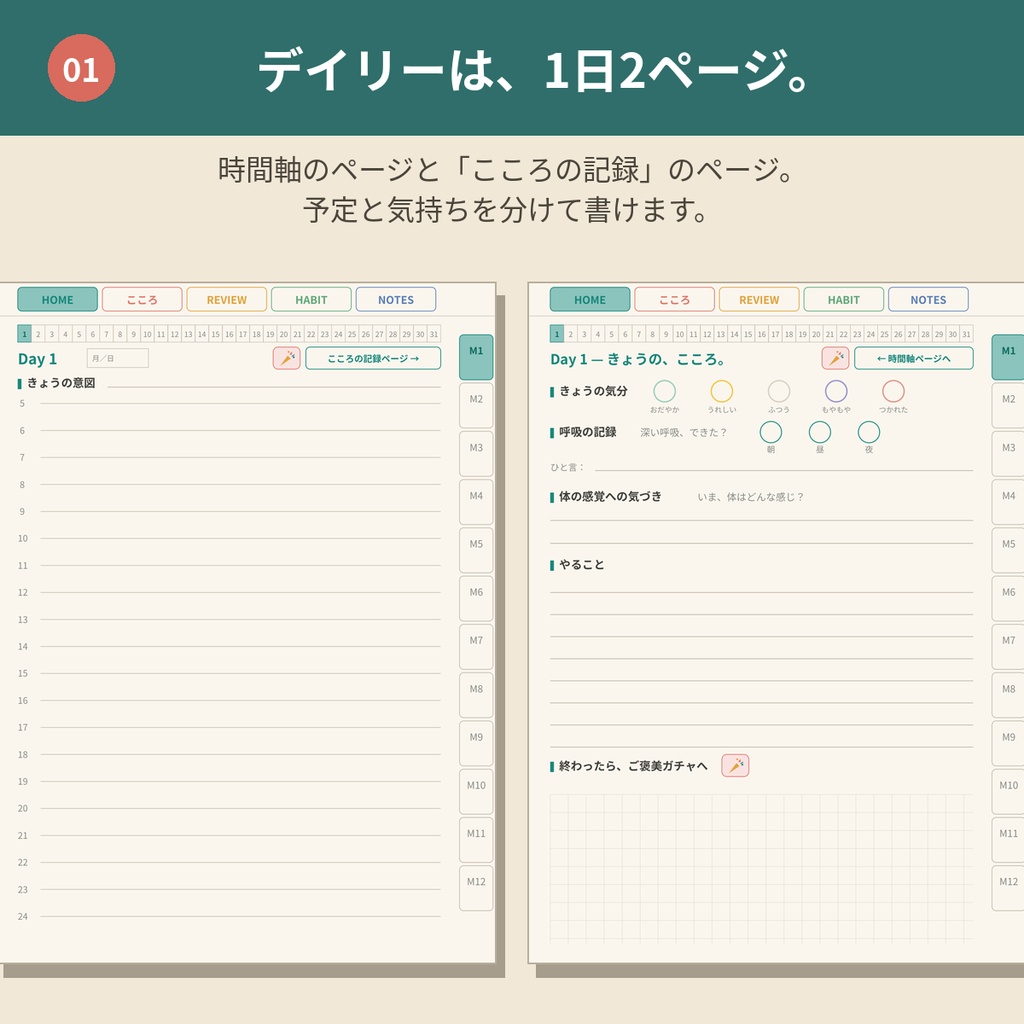Screen dimensions: 1024x1024
Task: Jump to day 31 on the left page
Action: pyautogui.click(x=434, y=334)
